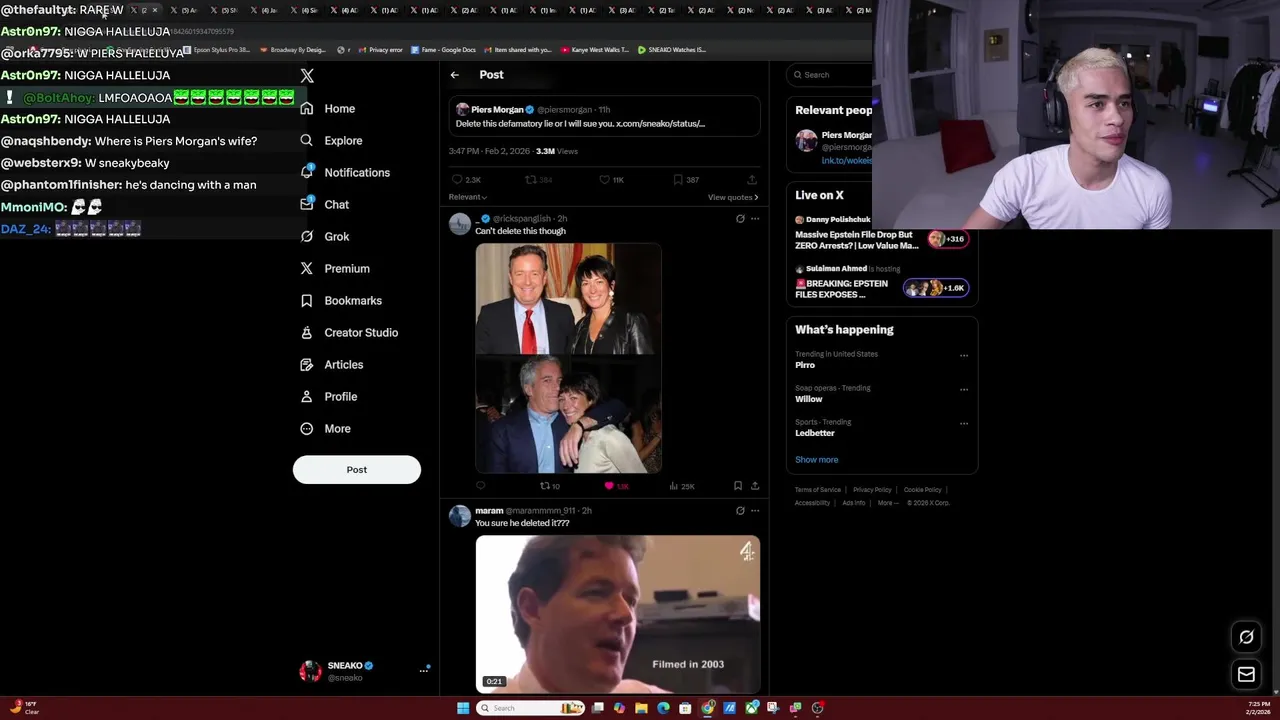
Task: Open Microsoft Store from taskbar
Action: pos(685,708)
